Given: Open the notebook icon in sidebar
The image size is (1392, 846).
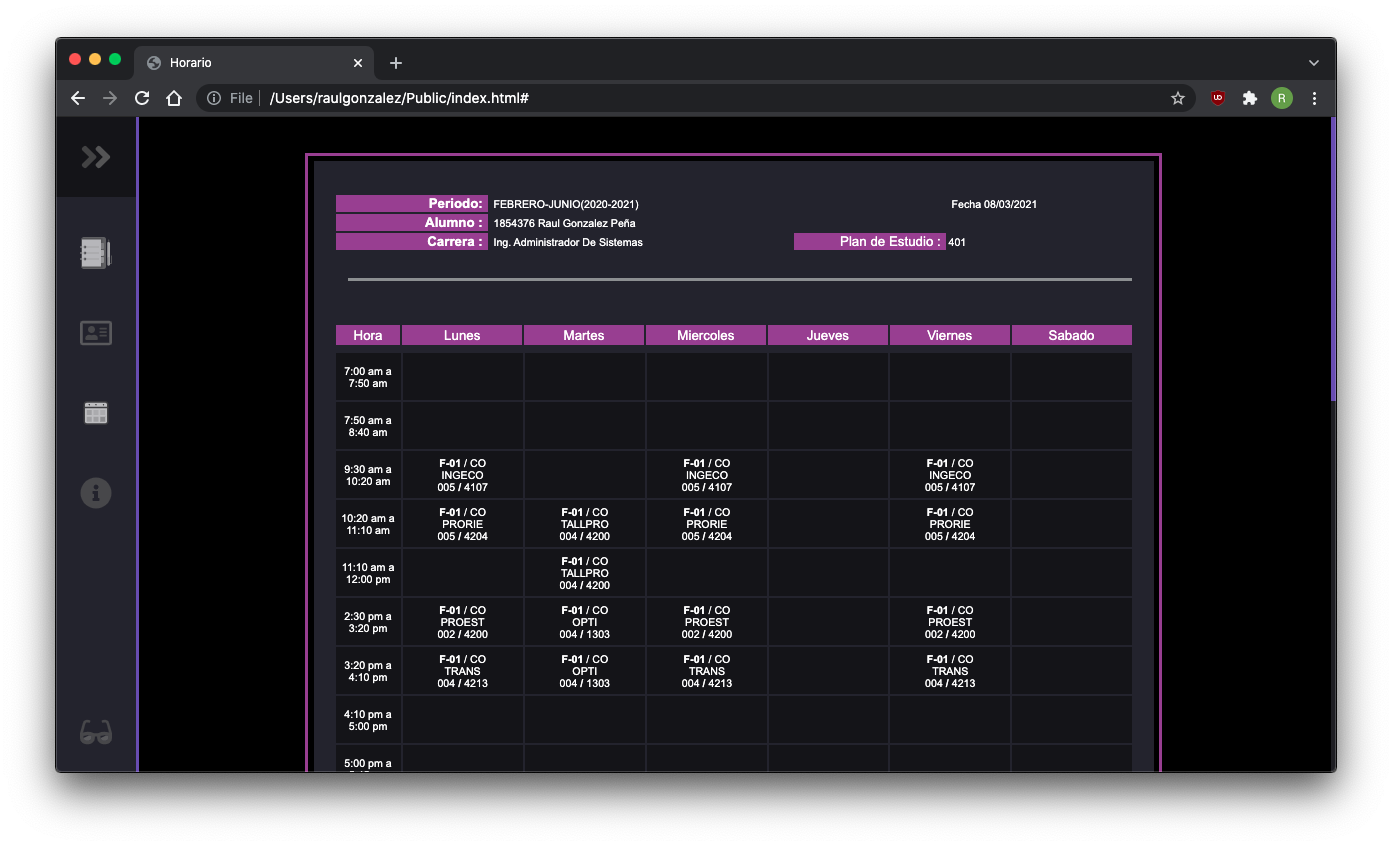Looking at the screenshot, I should click(x=96, y=253).
